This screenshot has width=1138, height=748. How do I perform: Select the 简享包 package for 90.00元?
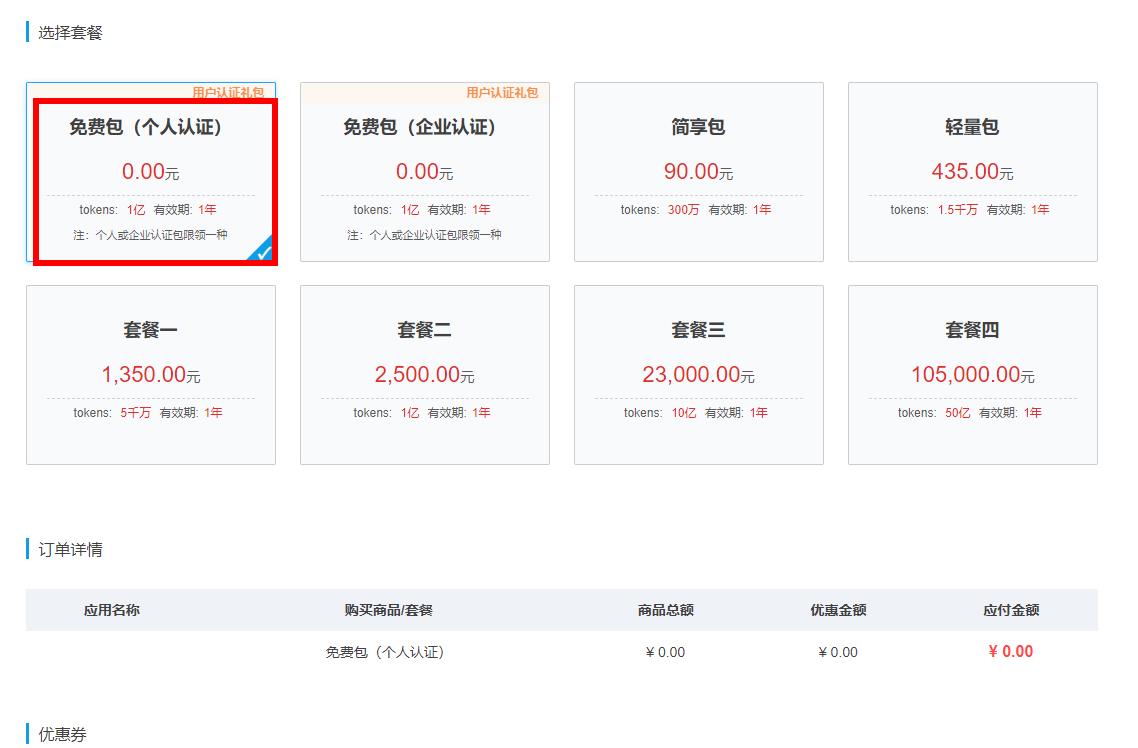pyautogui.click(x=698, y=172)
